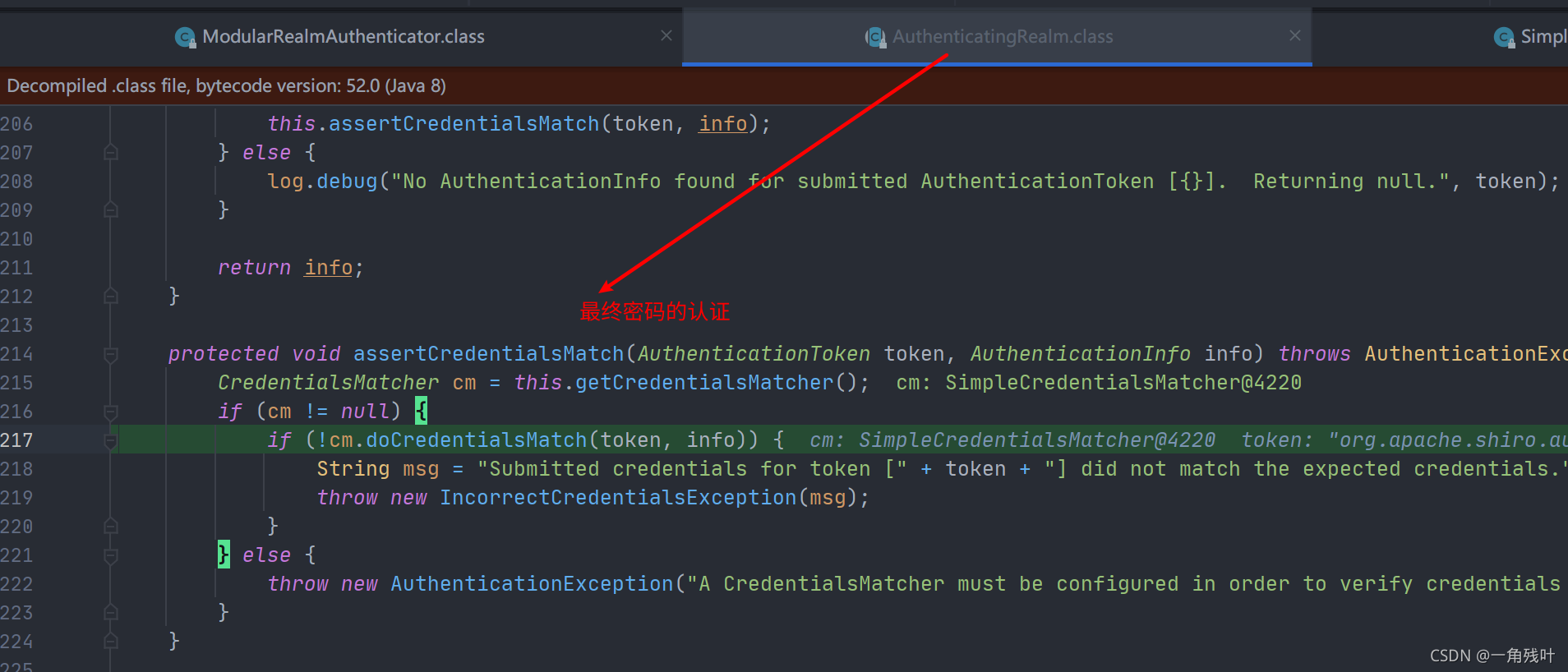The width and height of the screenshot is (1568, 672).
Task: Click the throws keyword on line 214
Action: click(x=1315, y=354)
